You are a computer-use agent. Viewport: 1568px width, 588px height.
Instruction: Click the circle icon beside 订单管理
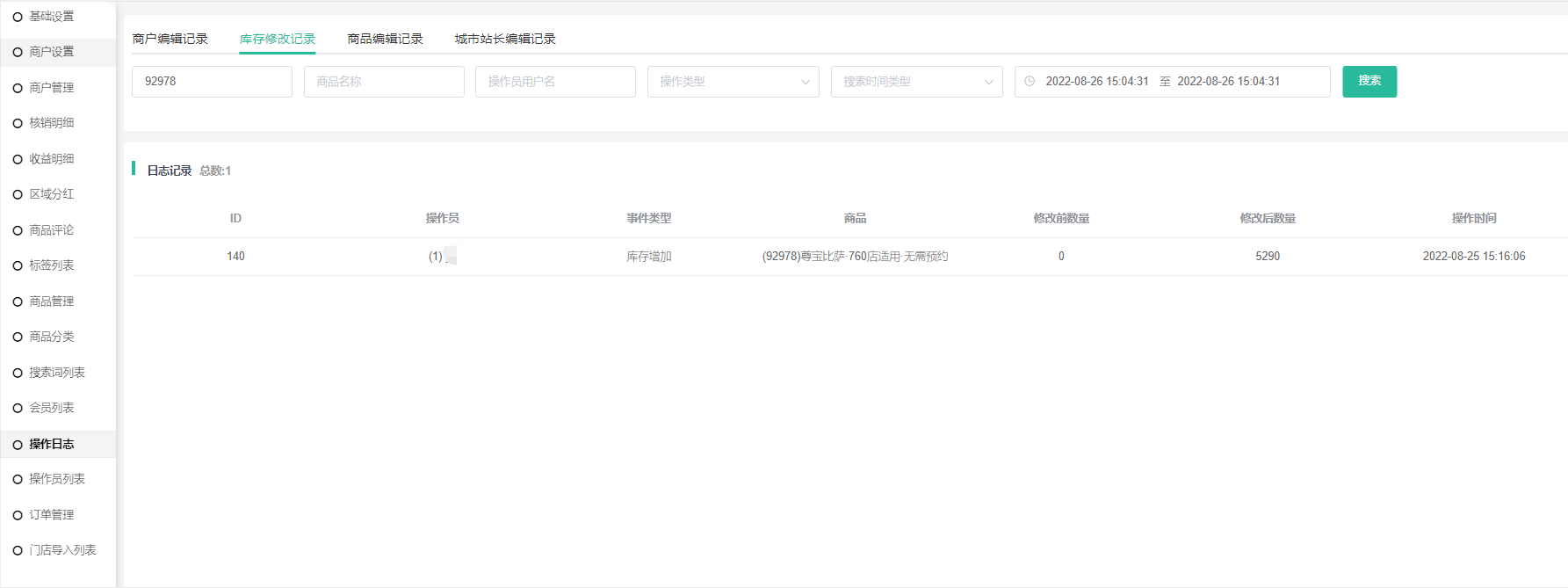tap(18, 515)
